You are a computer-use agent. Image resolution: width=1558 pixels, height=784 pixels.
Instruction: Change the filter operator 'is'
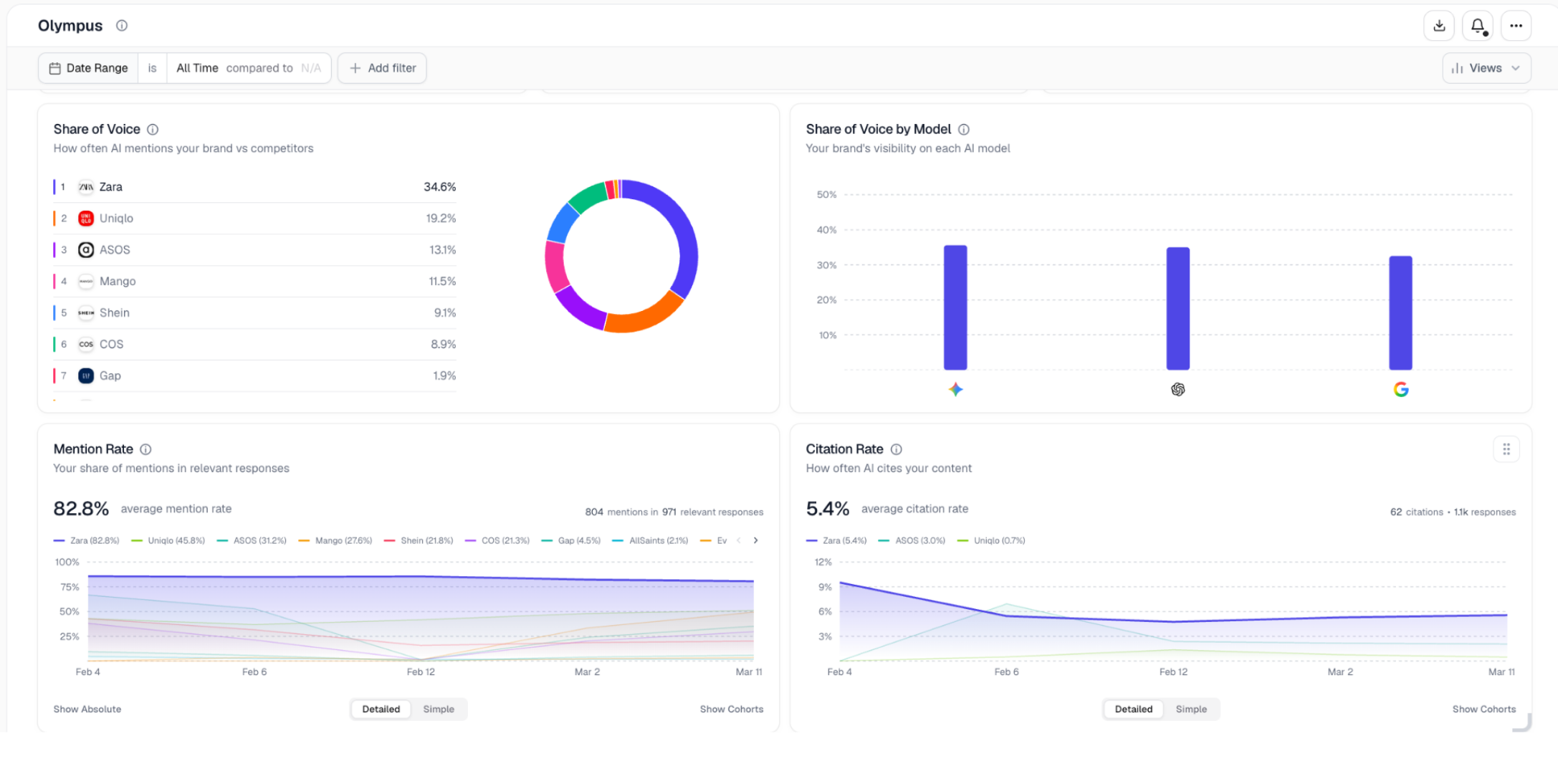tap(152, 68)
